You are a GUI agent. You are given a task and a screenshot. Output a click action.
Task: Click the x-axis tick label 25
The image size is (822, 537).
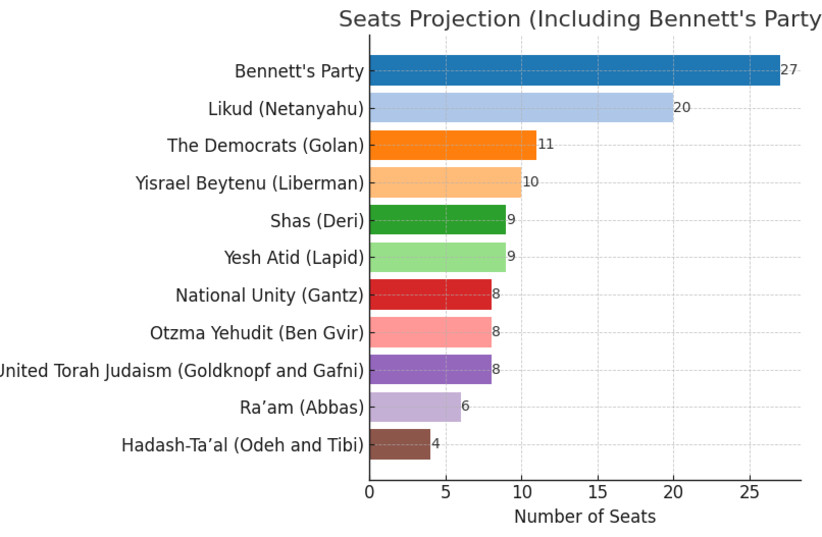point(750,492)
